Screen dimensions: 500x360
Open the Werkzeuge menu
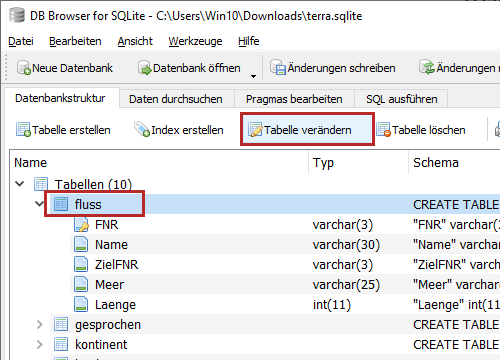(195, 41)
